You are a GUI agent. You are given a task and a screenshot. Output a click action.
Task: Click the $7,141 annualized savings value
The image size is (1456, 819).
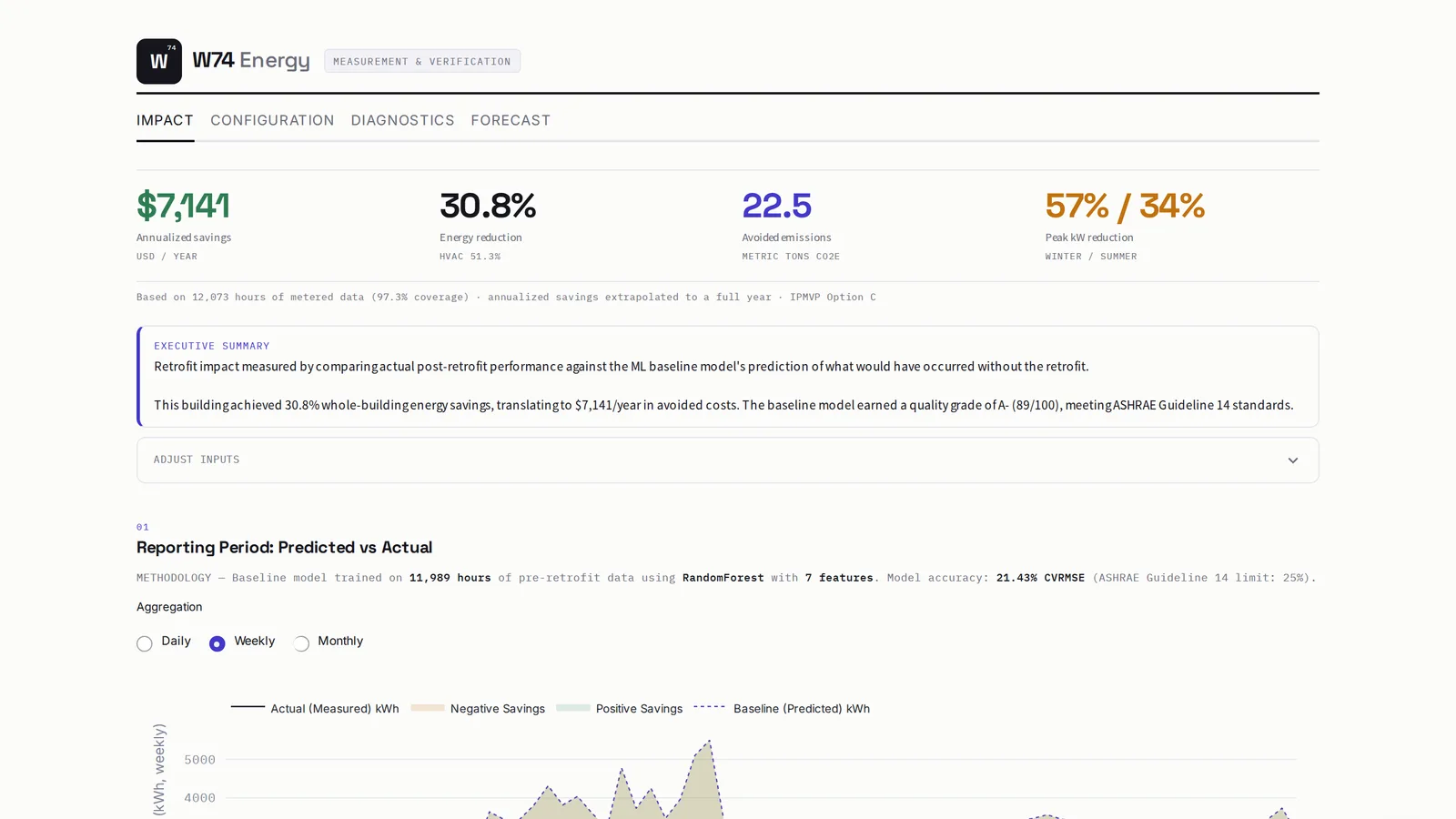(x=183, y=206)
